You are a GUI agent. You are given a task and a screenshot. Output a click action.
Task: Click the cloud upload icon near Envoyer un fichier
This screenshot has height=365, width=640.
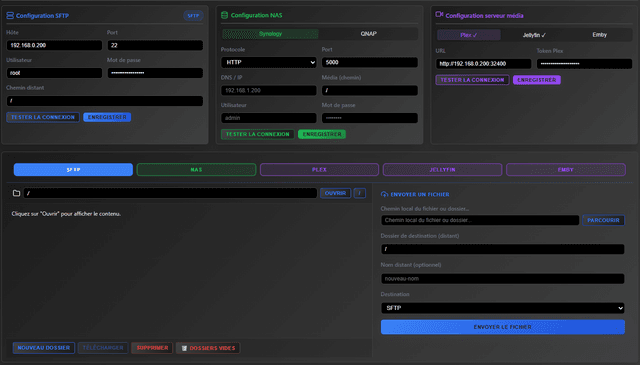pos(384,194)
